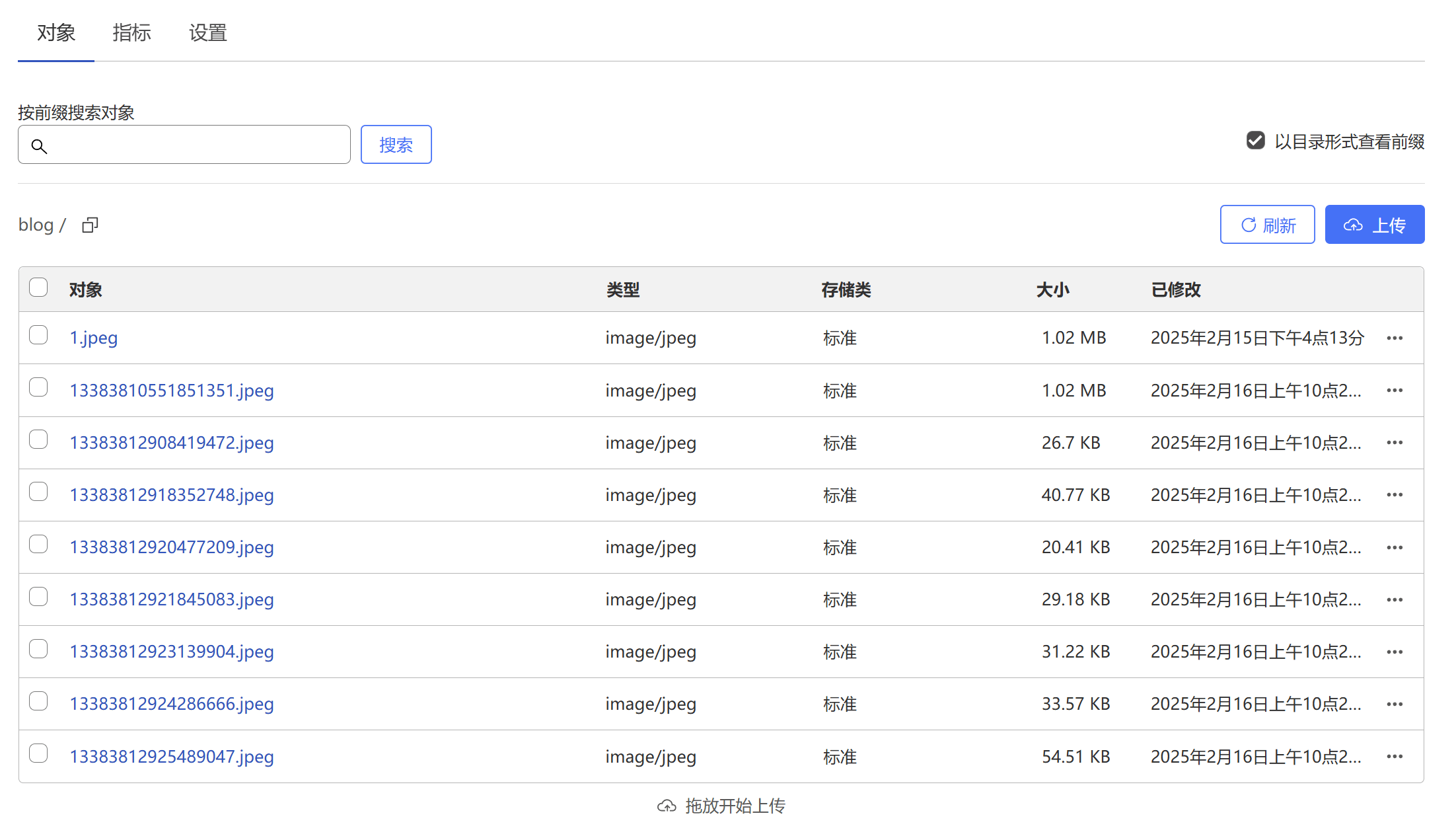Click the copy path icon next to blog/
The image size is (1456, 840).
click(90, 225)
